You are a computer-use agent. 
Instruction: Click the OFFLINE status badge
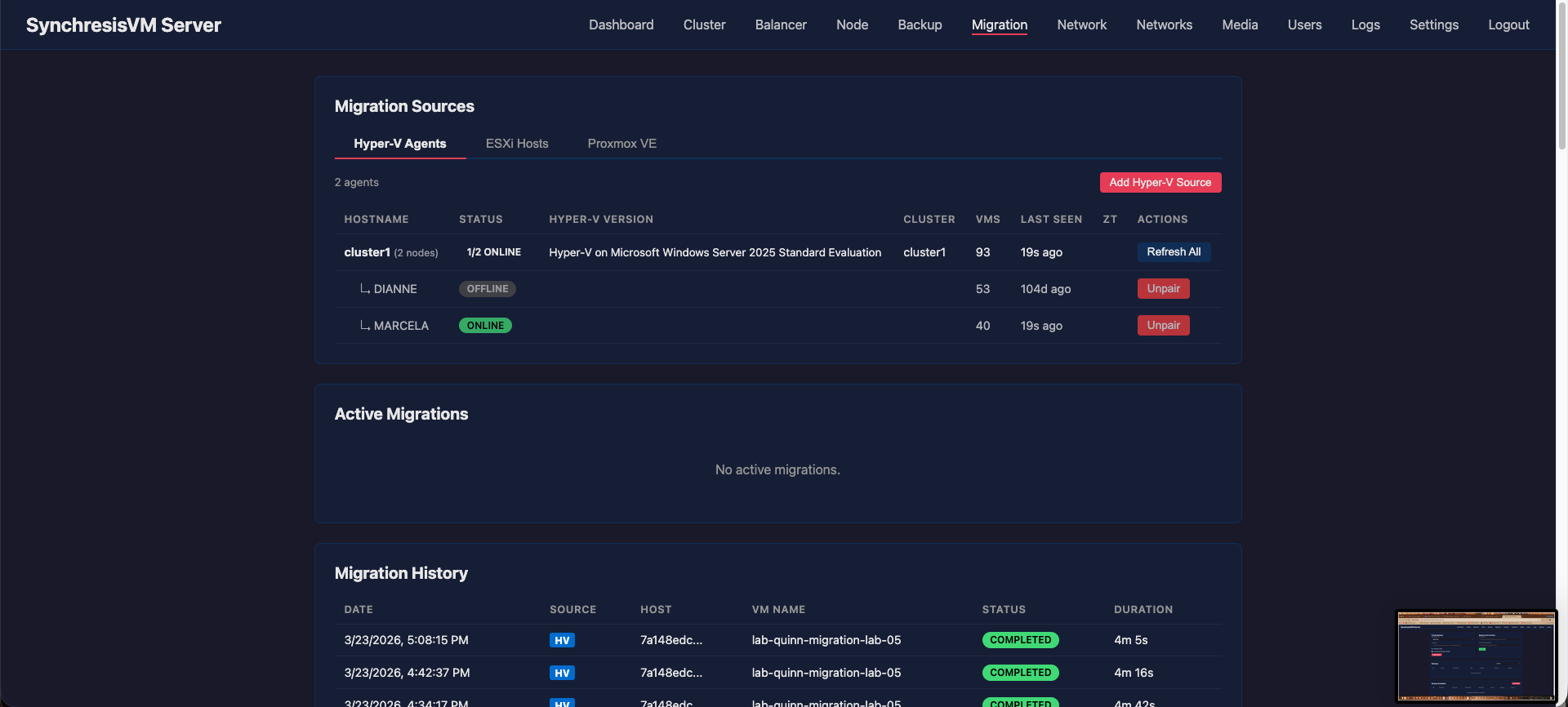click(488, 289)
